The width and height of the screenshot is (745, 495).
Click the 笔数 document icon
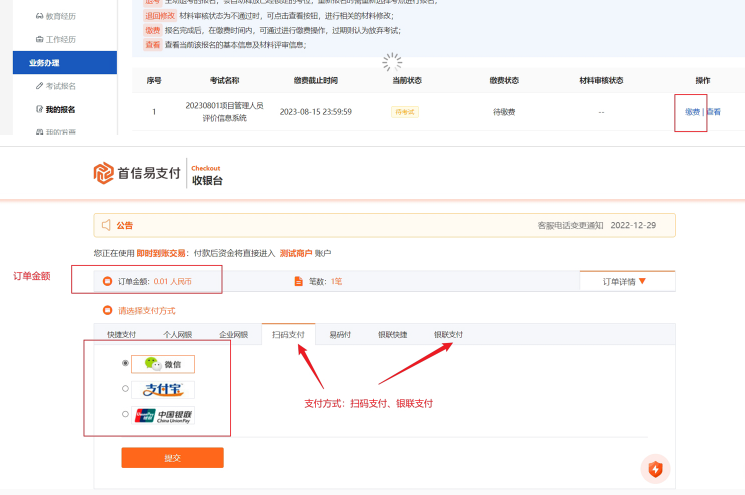pos(299,282)
